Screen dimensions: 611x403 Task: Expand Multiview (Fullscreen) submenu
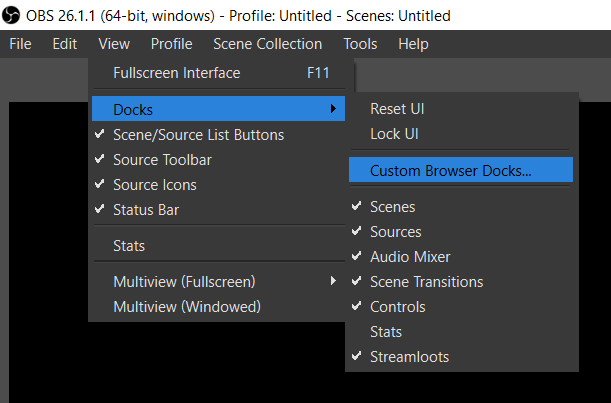(334, 281)
